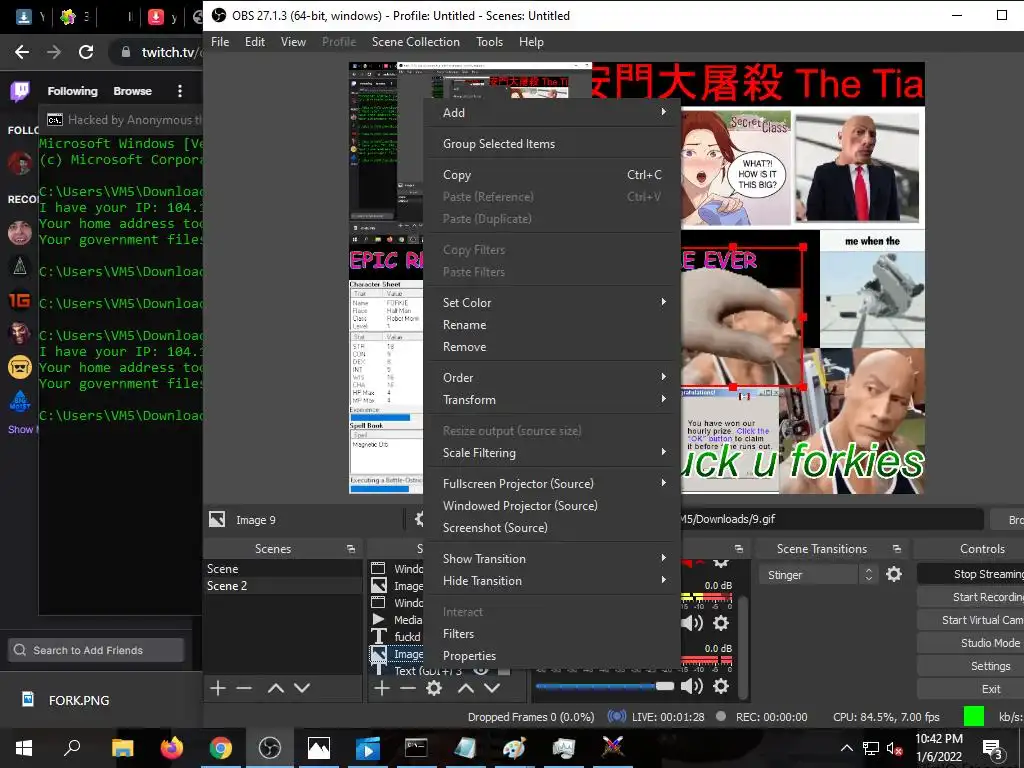Remove selected source with the Sources minus icon
This screenshot has width=1024, height=768.
(408, 688)
